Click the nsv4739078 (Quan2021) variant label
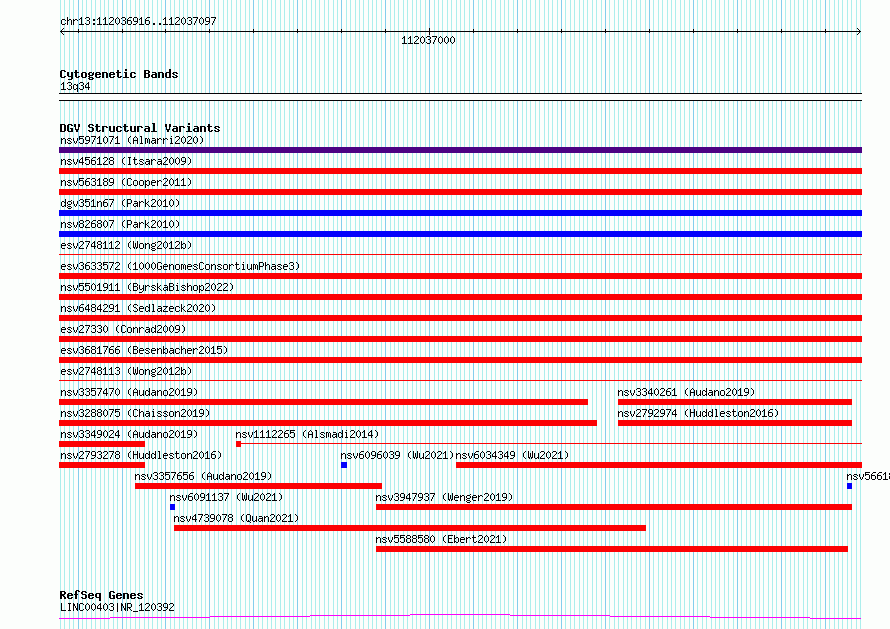 (235, 518)
